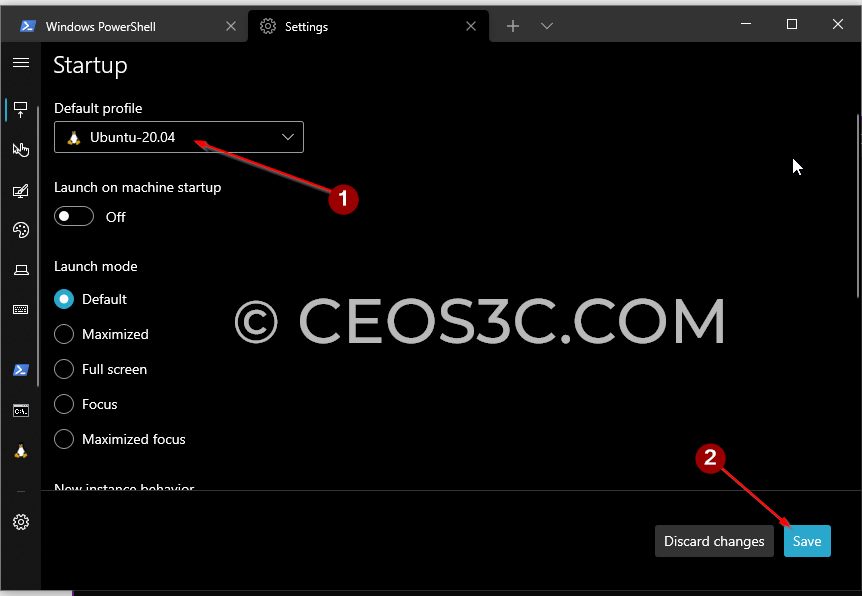
Task: Switch to the Settings tab
Action: coord(368,26)
